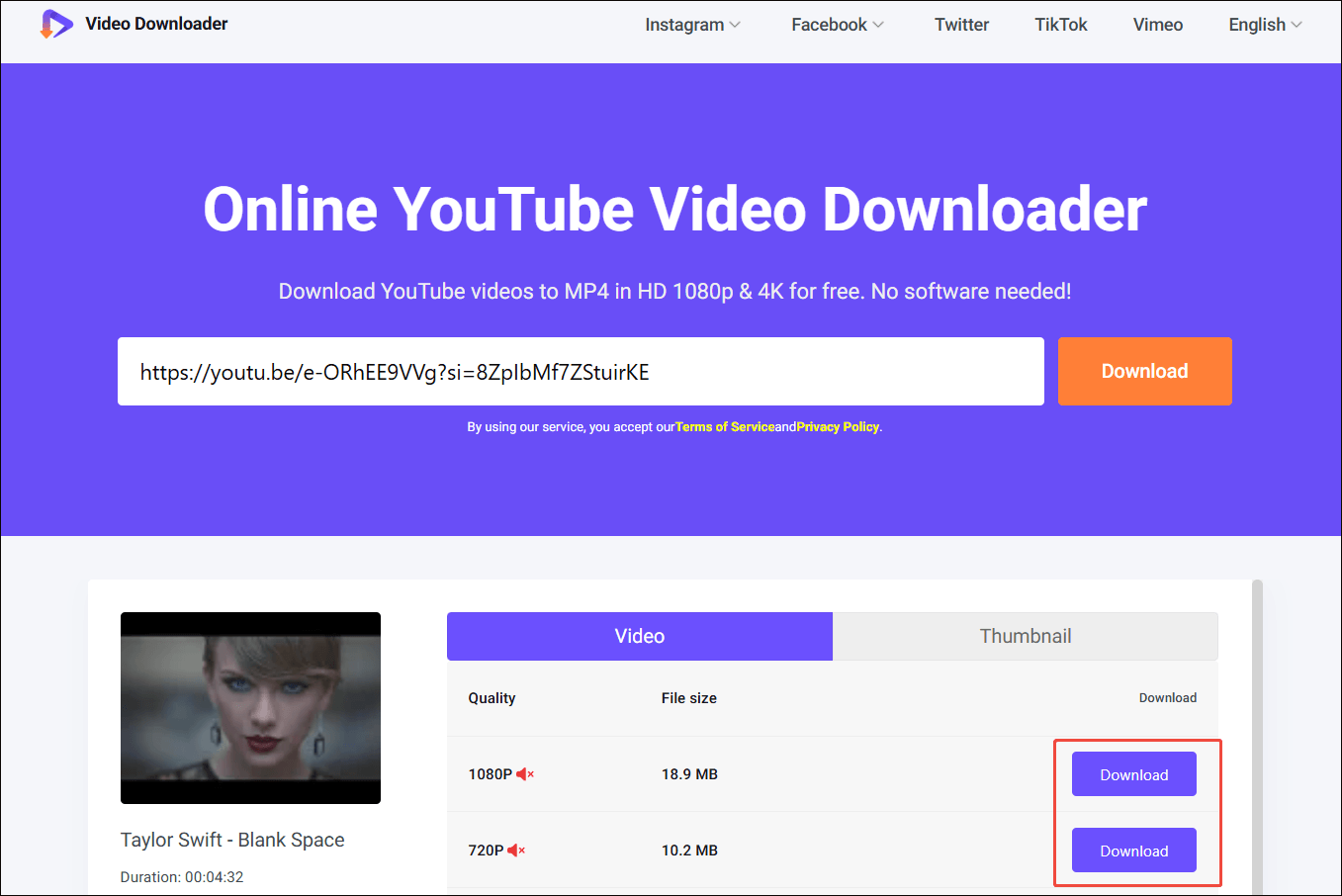This screenshot has width=1342, height=896.
Task: Open the English language dropdown
Action: (1265, 25)
